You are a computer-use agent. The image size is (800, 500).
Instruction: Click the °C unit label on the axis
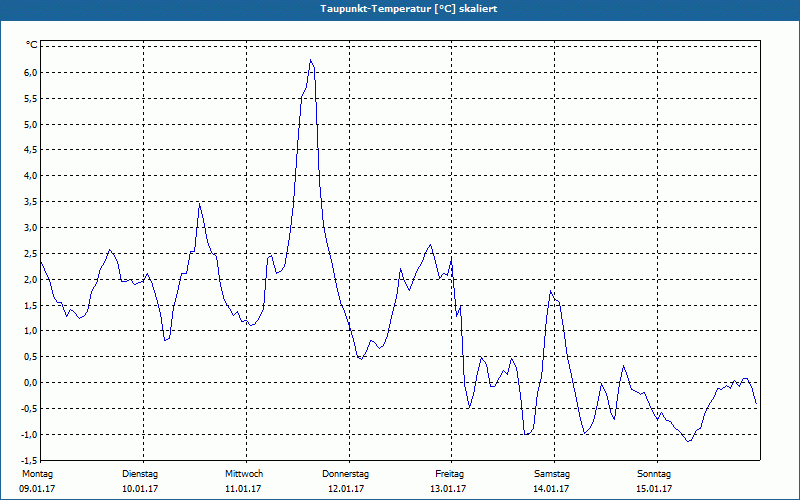[x=32, y=45]
